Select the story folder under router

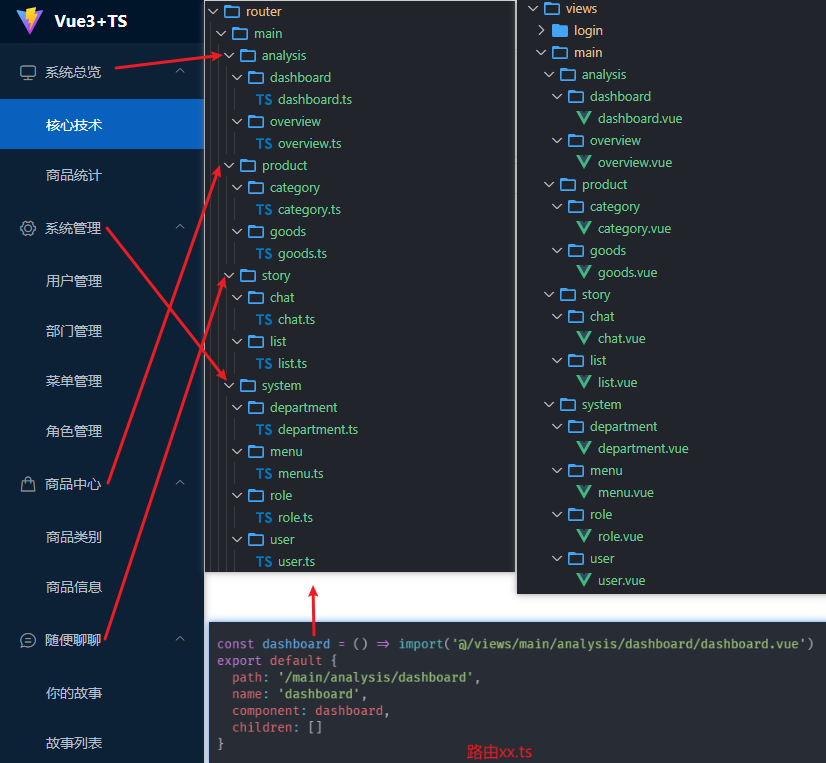[x=276, y=276]
